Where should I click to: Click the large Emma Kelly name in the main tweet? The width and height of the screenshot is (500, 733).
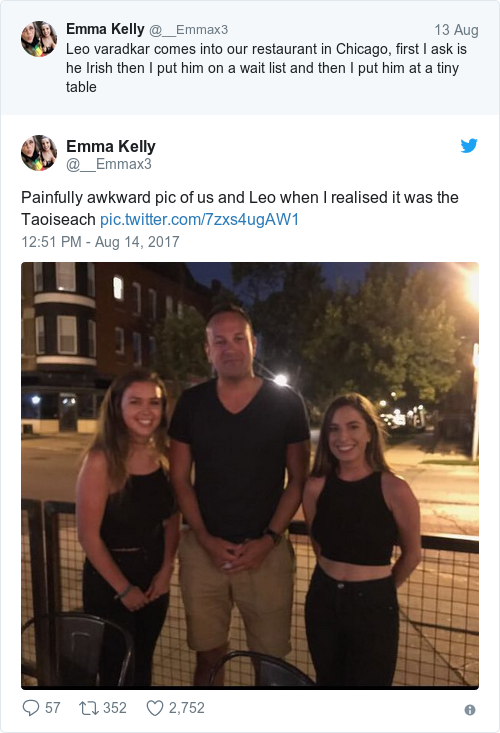tap(111, 146)
